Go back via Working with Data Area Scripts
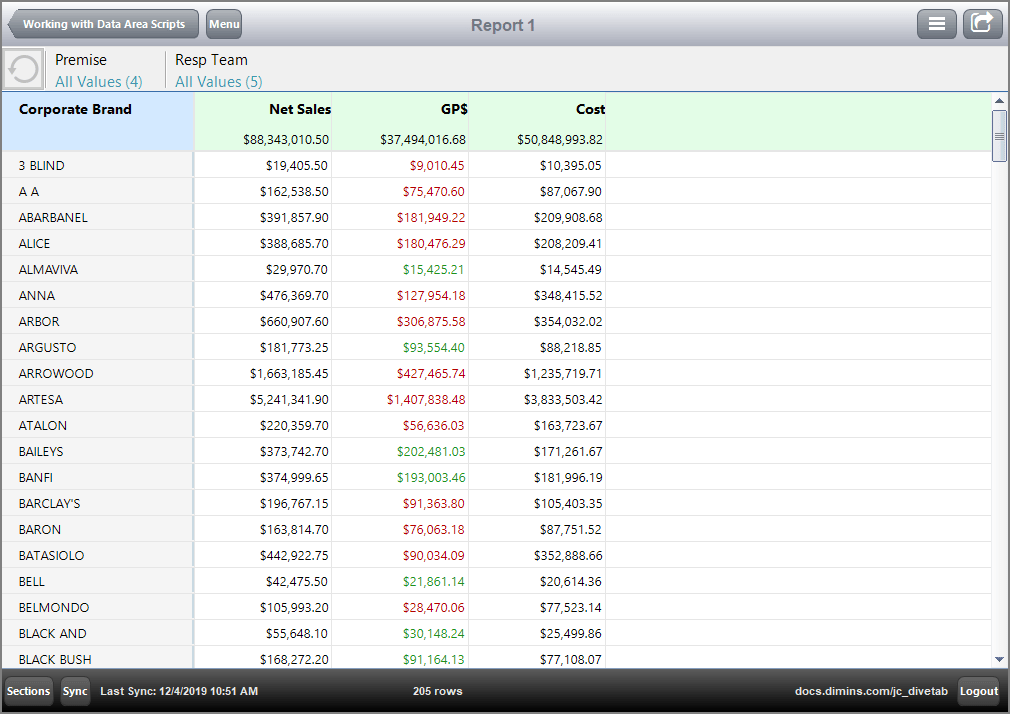Image resolution: width=1010 pixels, height=714 pixels. tap(101, 23)
